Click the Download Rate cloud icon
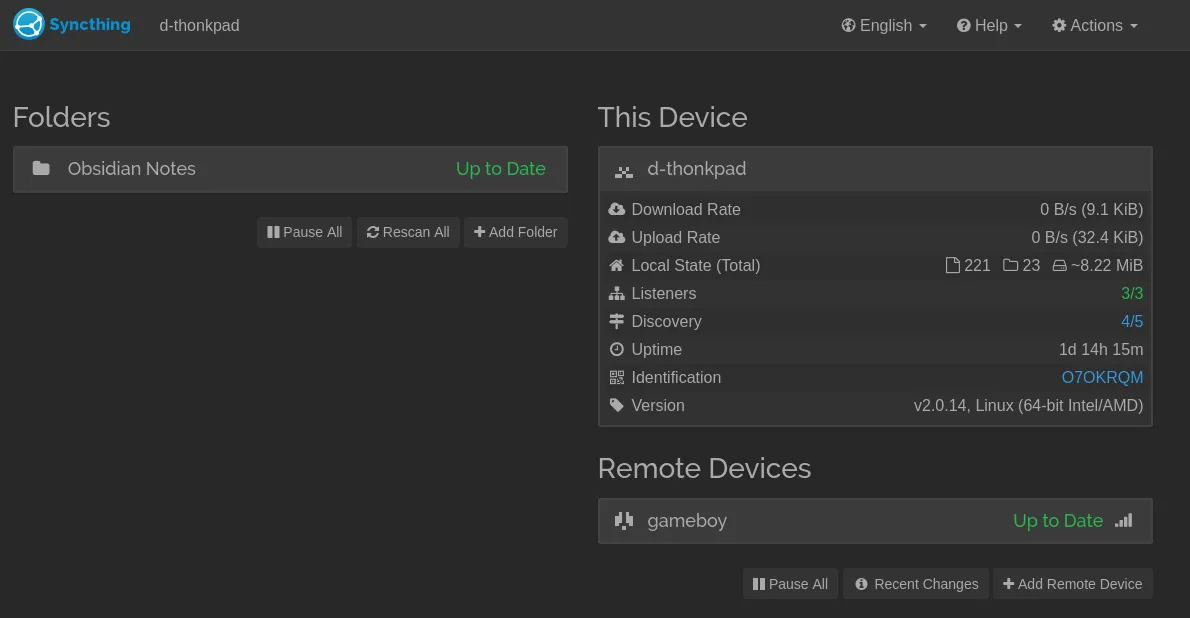 tap(616, 210)
